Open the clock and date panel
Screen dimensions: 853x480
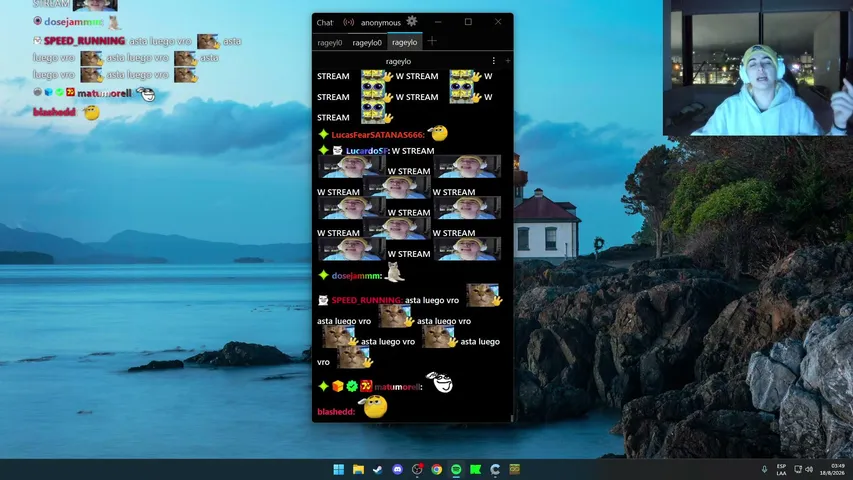pos(832,470)
